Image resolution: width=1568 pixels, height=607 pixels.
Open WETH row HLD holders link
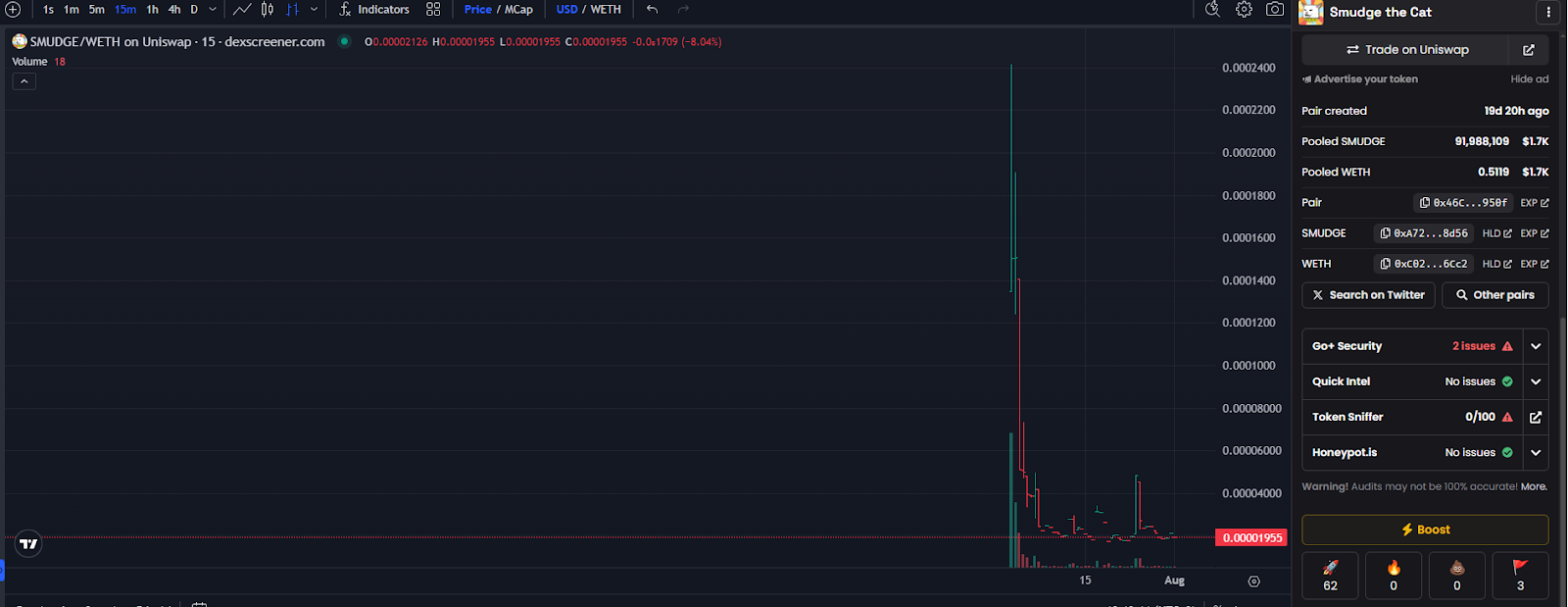(x=1496, y=264)
